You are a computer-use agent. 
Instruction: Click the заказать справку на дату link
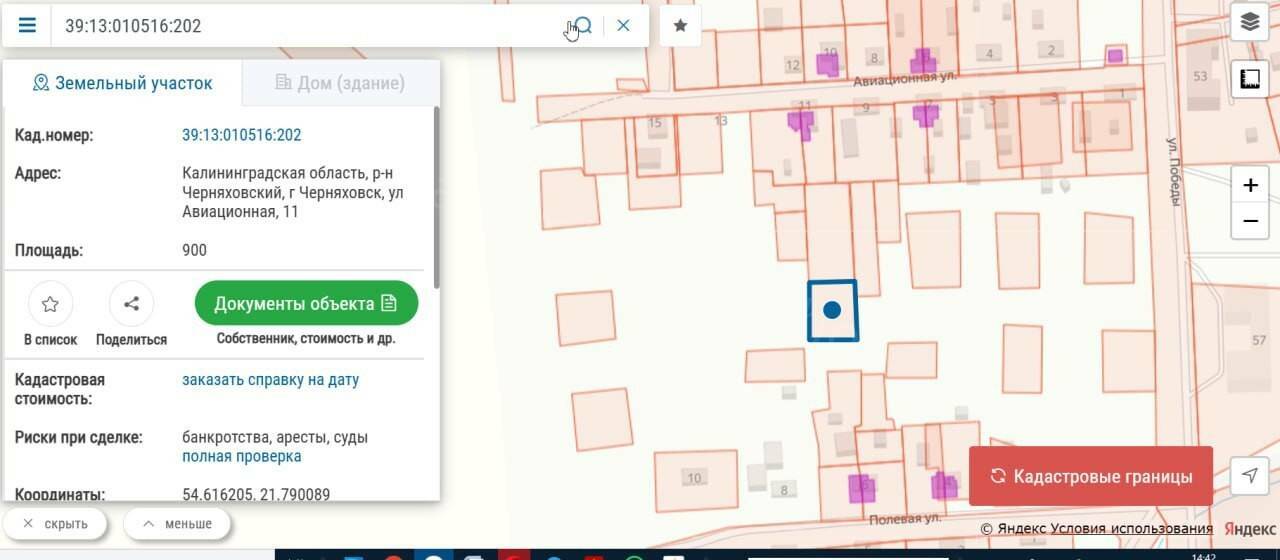[270, 380]
